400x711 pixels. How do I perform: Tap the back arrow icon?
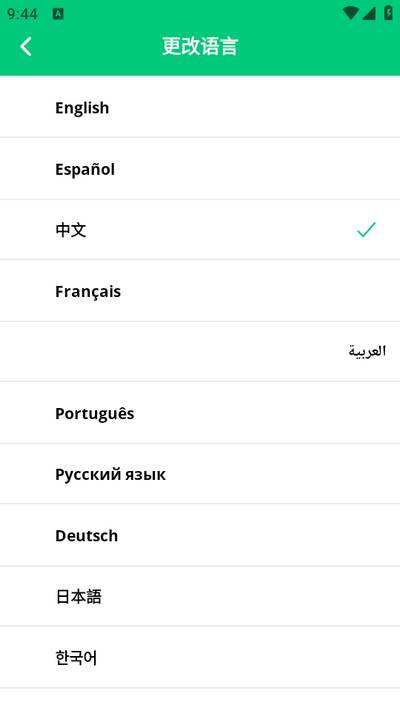26,46
